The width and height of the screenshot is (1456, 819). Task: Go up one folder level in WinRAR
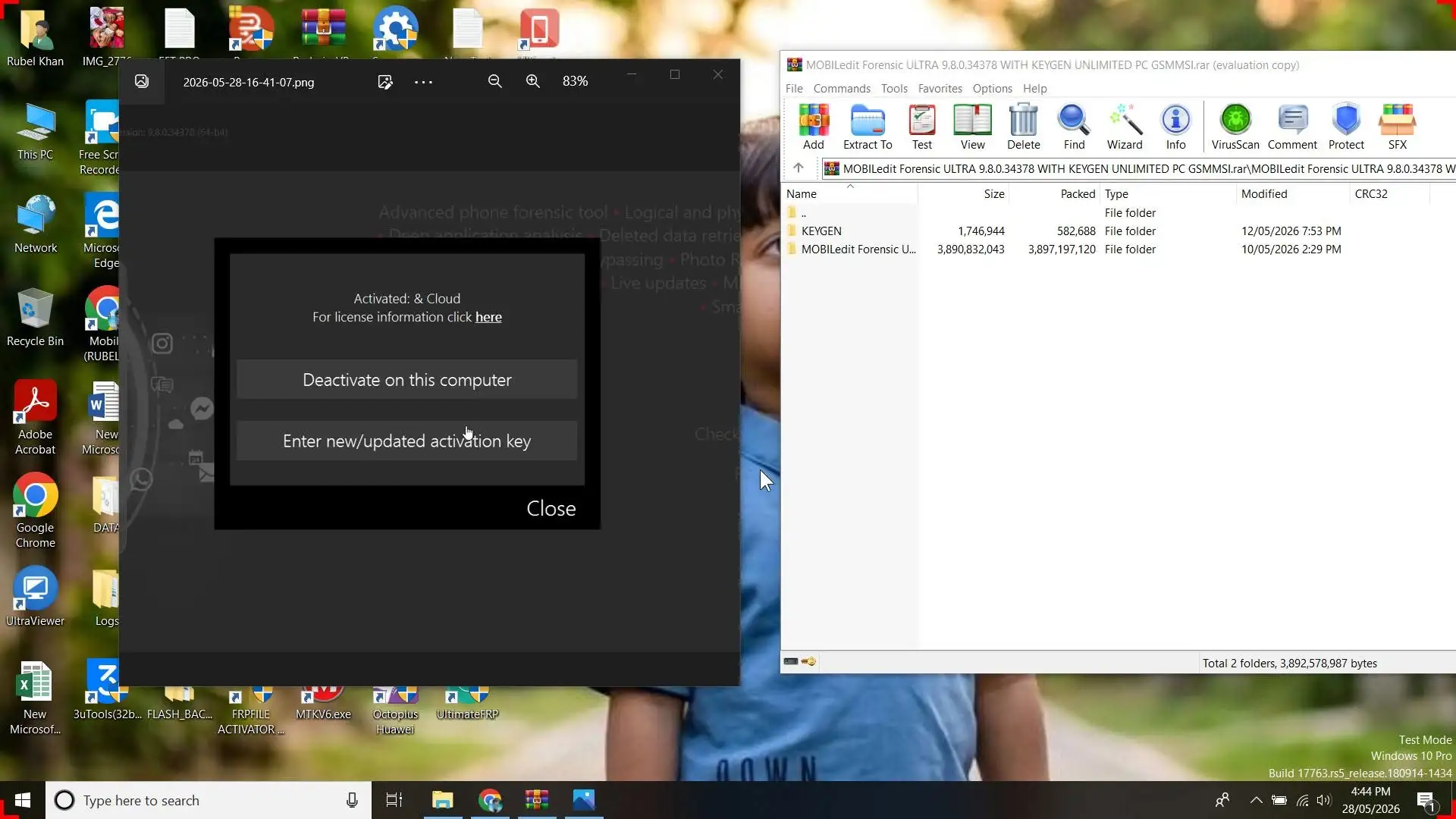click(799, 168)
